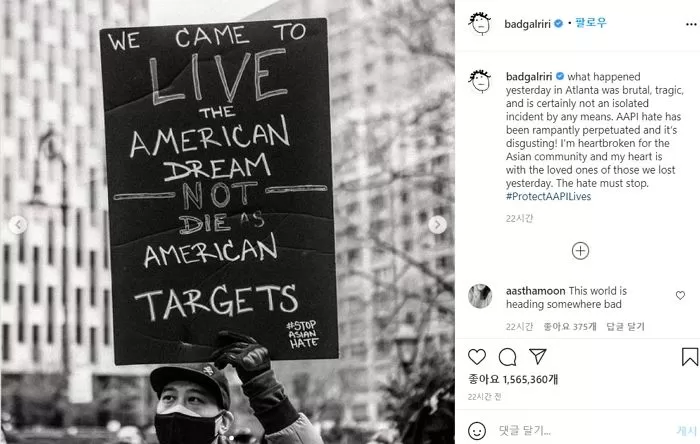Click aasthamoon username in comment
Screen dimensions: 700x444
click(535, 291)
